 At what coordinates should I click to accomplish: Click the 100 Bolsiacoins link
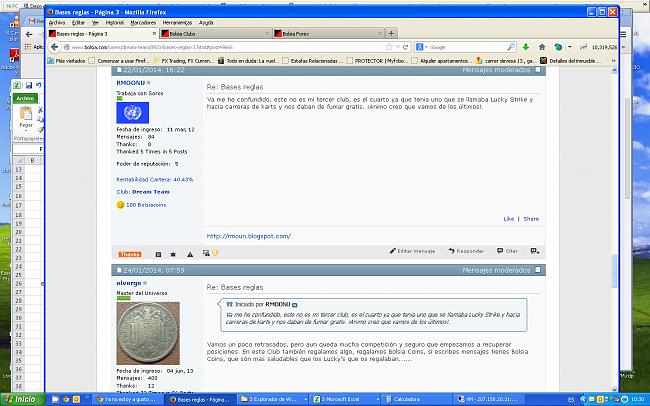click(x=146, y=205)
